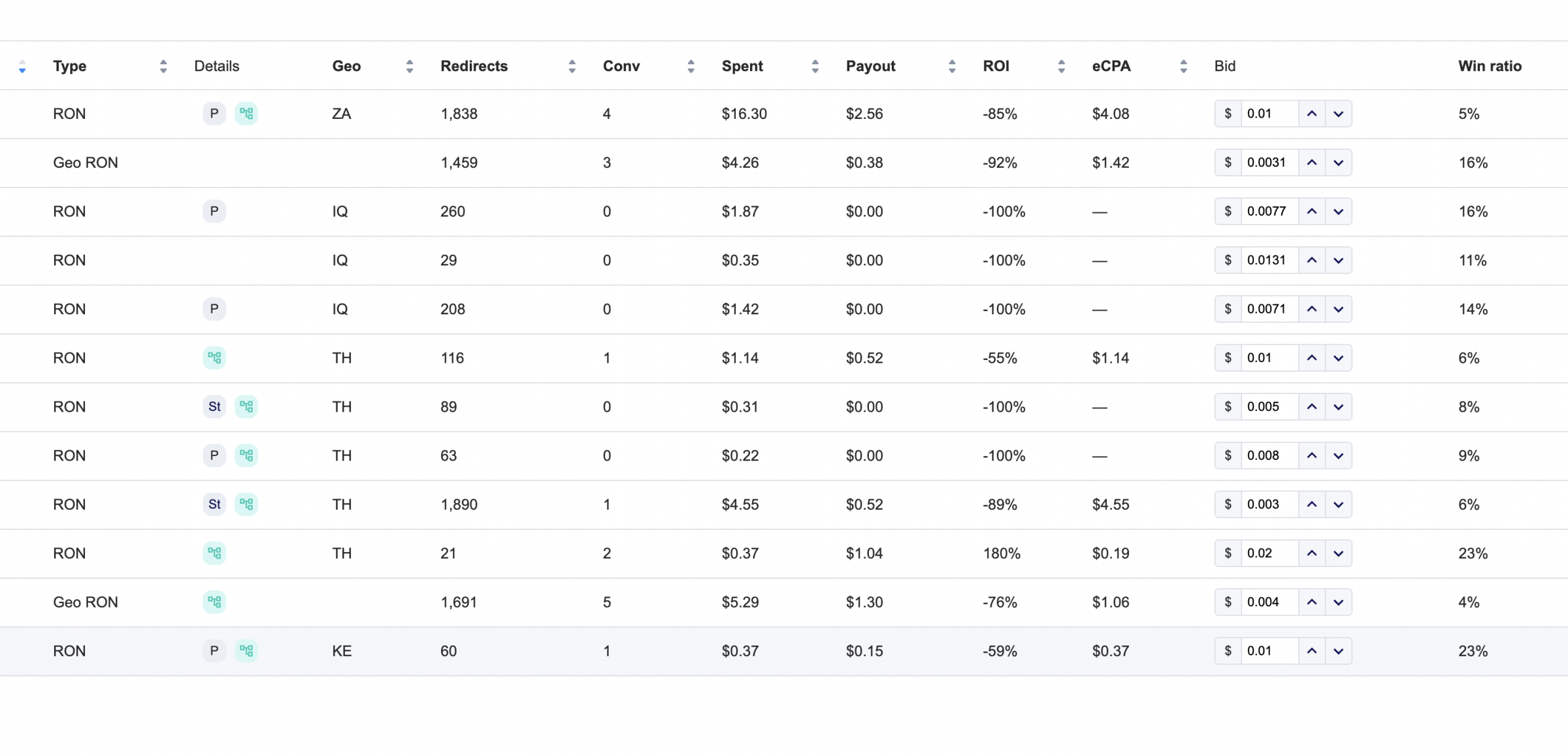Image resolution: width=1568 pixels, height=756 pixels.
Task: Click the flow icon in the ZA row
Action: (246, 114)
